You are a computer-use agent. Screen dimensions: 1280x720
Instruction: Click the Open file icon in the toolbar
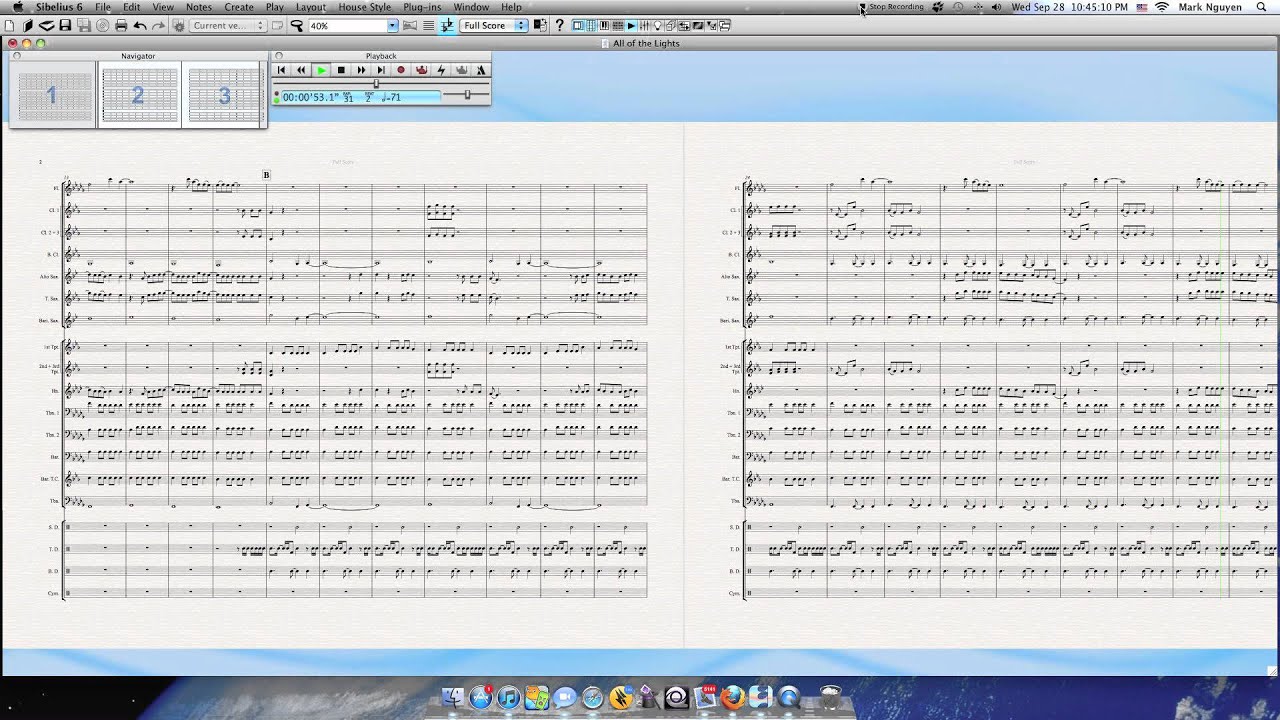tap(27, 25)
